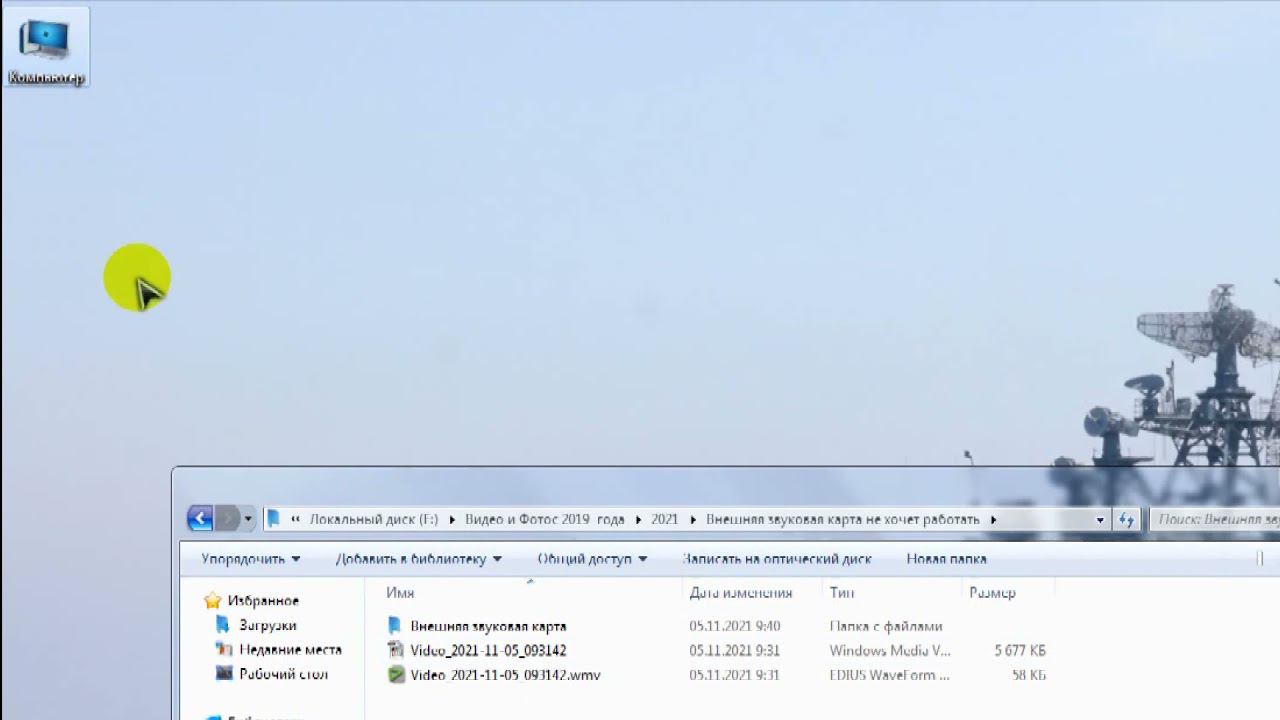Open the Упорядочить menu
This screenshot has height=720, width=1280.
(x=250, y=559)
